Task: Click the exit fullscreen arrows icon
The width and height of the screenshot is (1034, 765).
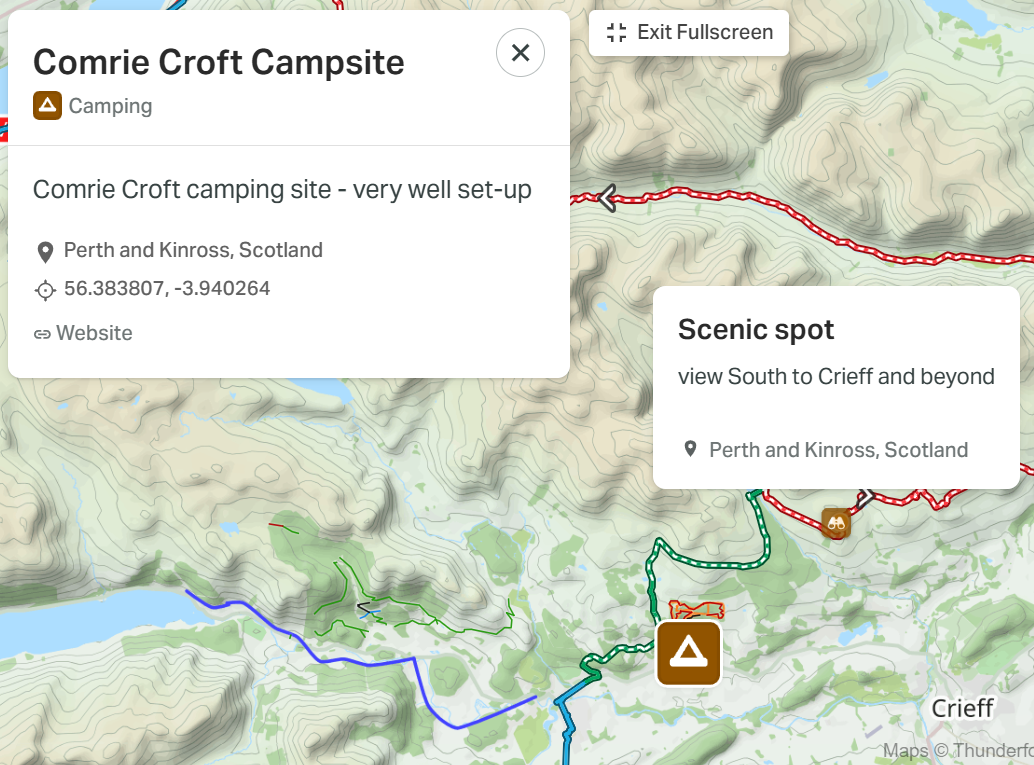Action: pyautogui.click(x=616, y=32)
